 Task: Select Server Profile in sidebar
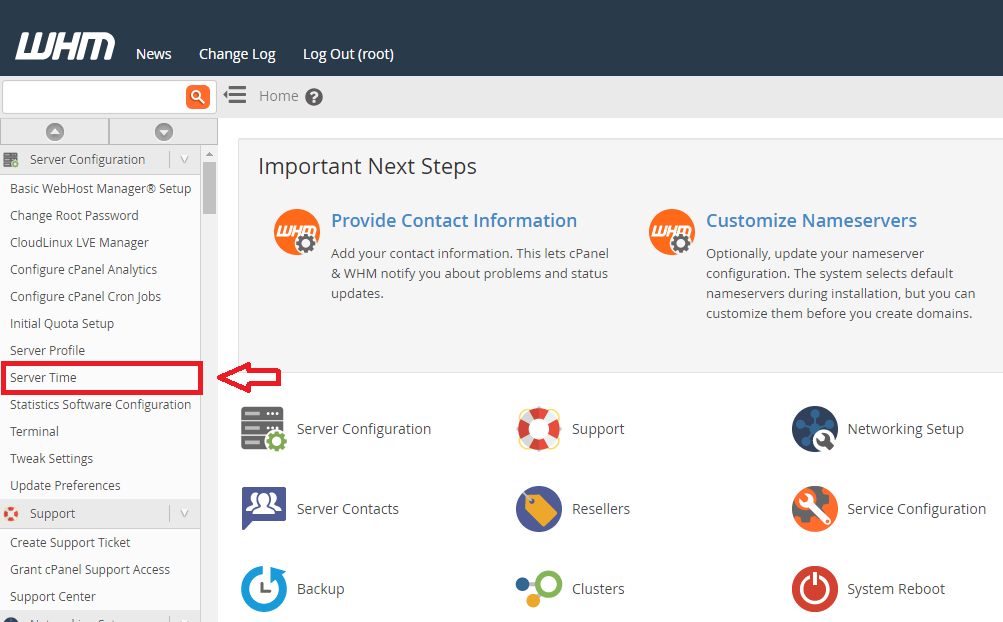point(47,350)
